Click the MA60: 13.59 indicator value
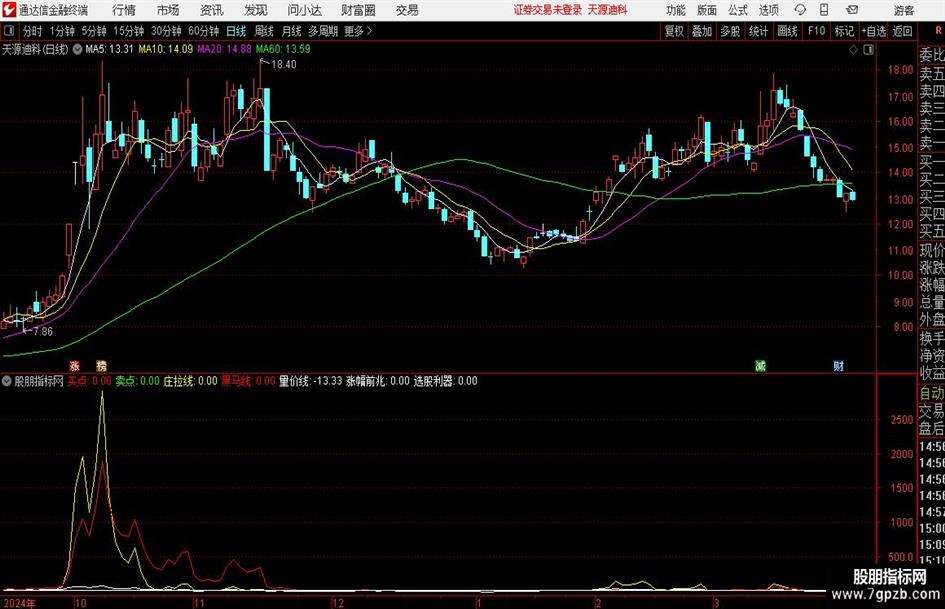This screenshot has height=609, width=945. (x=283, y=49)
